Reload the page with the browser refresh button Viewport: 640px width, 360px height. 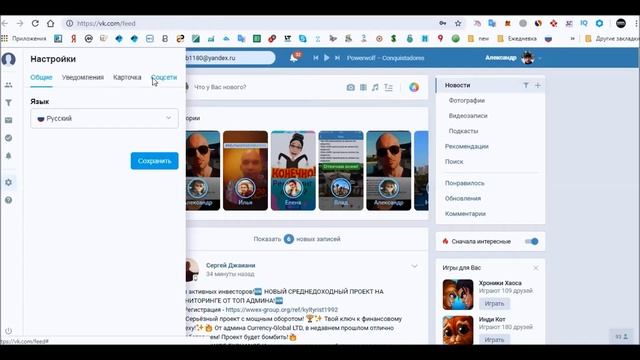point(35,23)
